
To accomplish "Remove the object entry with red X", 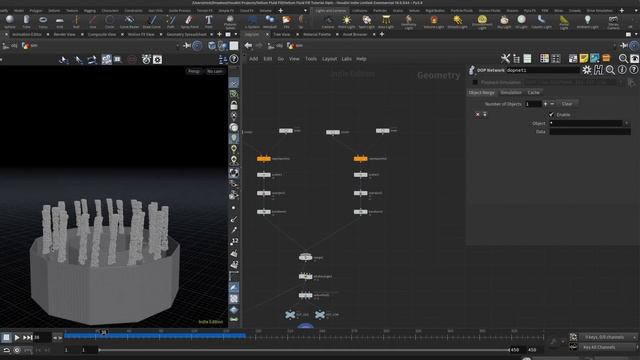I will click(x=478, y=115).
